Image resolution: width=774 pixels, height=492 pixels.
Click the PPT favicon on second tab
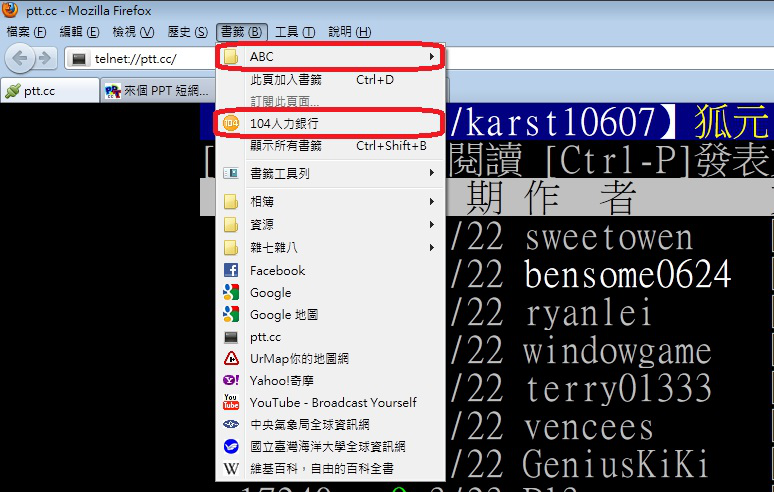tap(113, 91)
